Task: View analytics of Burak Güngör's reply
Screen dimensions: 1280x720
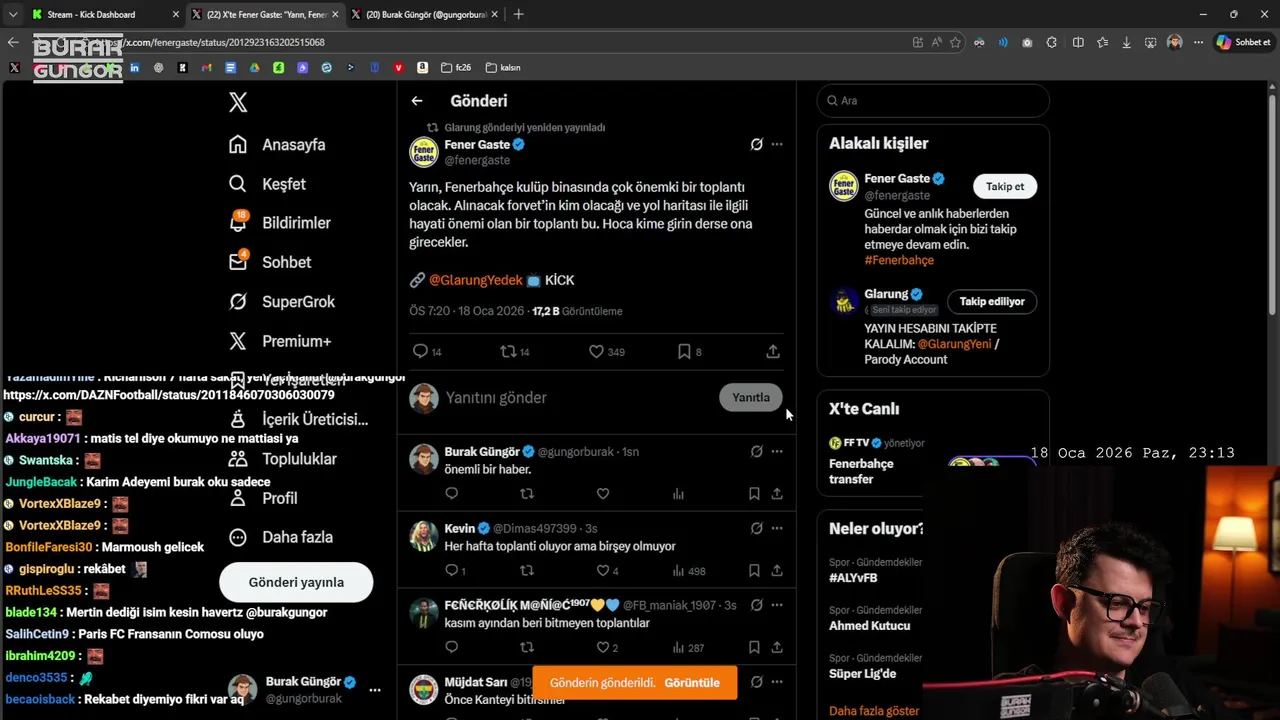Action: [678, 493]
